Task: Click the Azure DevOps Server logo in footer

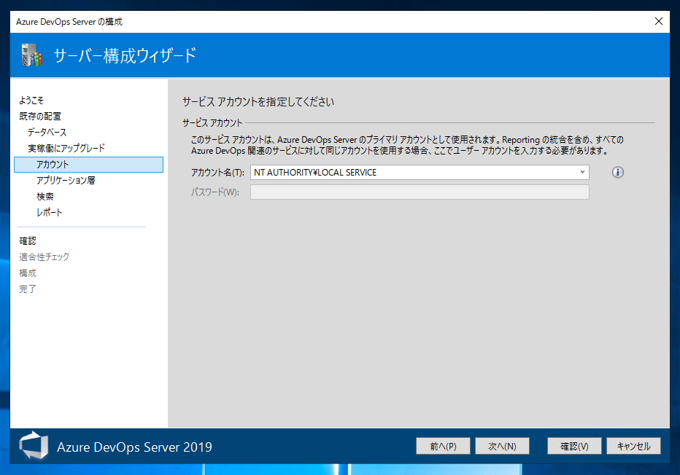Action: coord(33,445)
